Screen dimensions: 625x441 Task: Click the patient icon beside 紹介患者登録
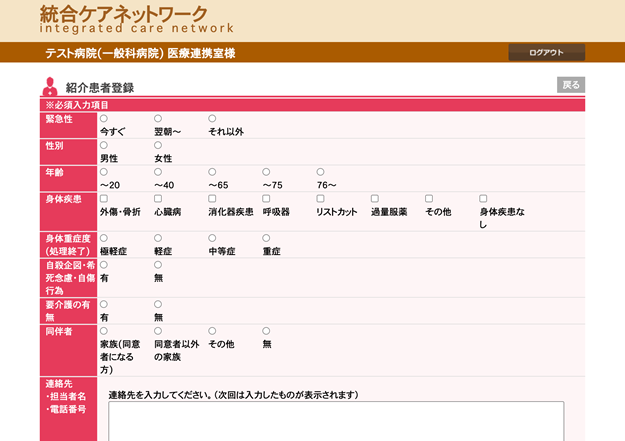coord(50,86)
